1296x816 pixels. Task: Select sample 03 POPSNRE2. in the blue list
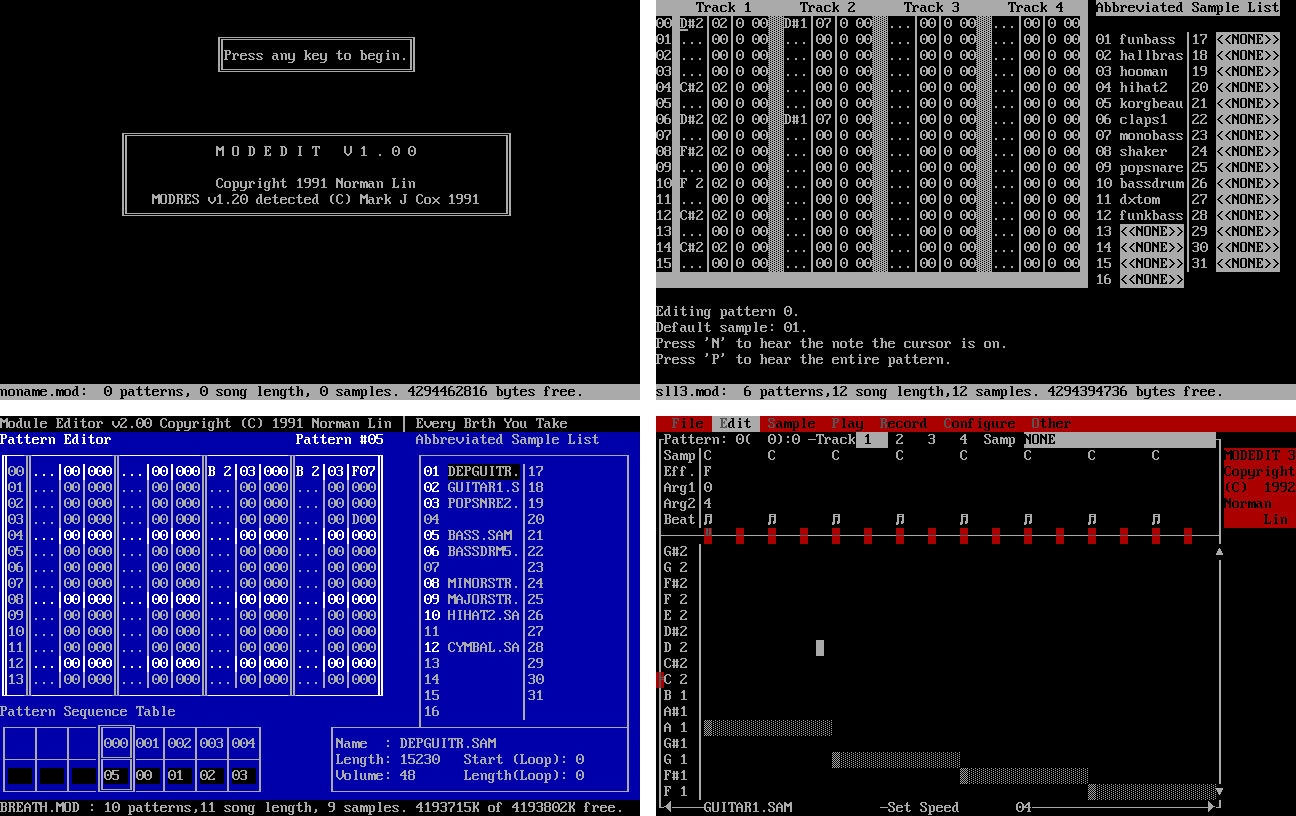click(472, 503)
